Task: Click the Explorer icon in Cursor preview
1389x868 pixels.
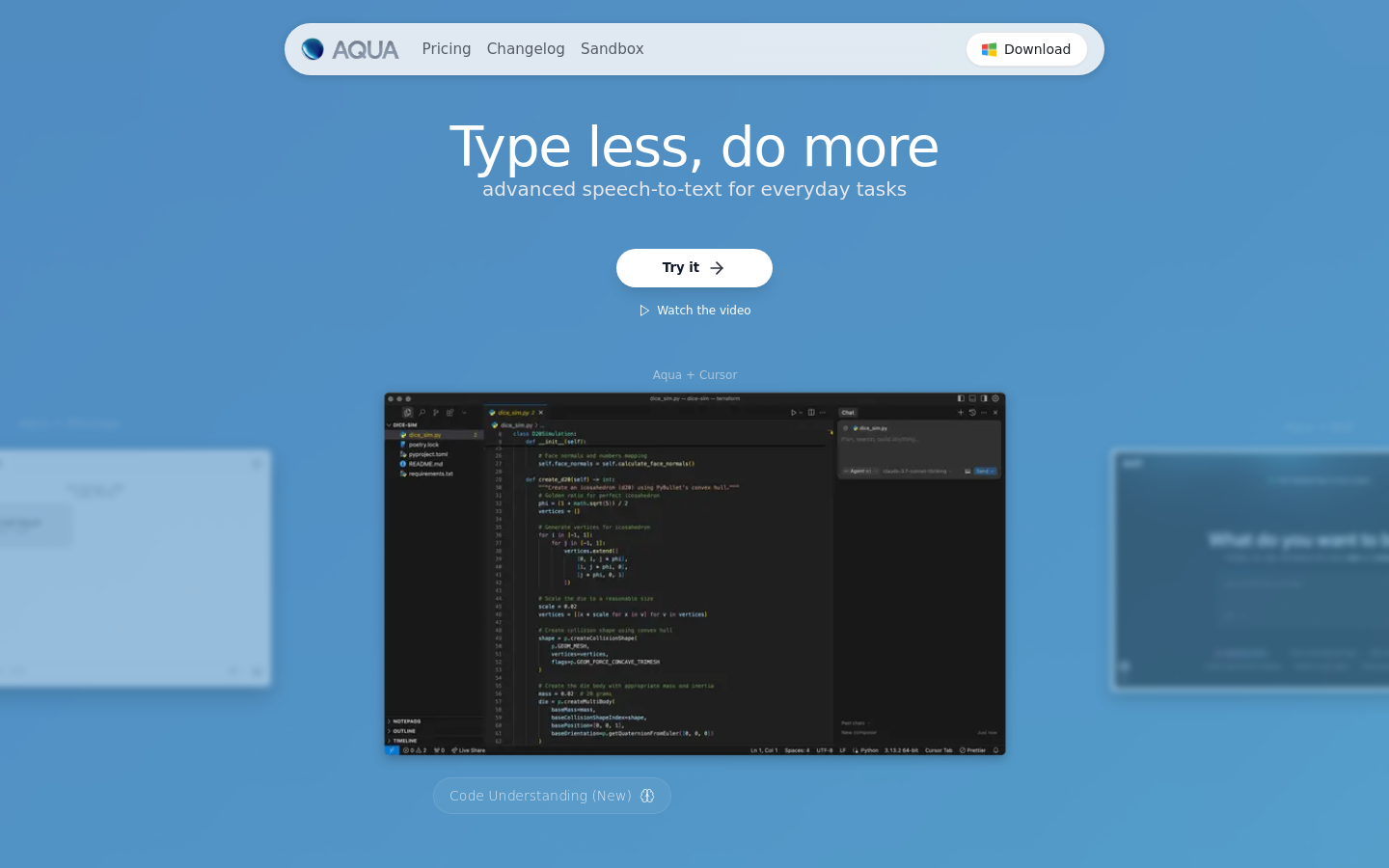Action: pyautogui.click(x=407, y=412)
